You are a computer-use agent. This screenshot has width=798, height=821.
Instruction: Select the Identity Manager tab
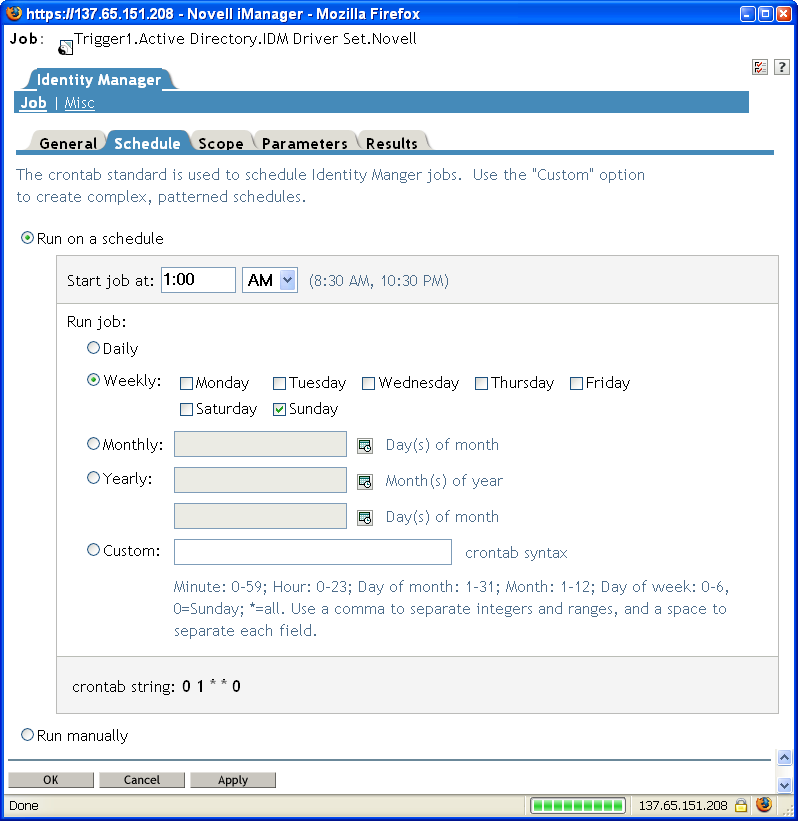click(99, 80)
